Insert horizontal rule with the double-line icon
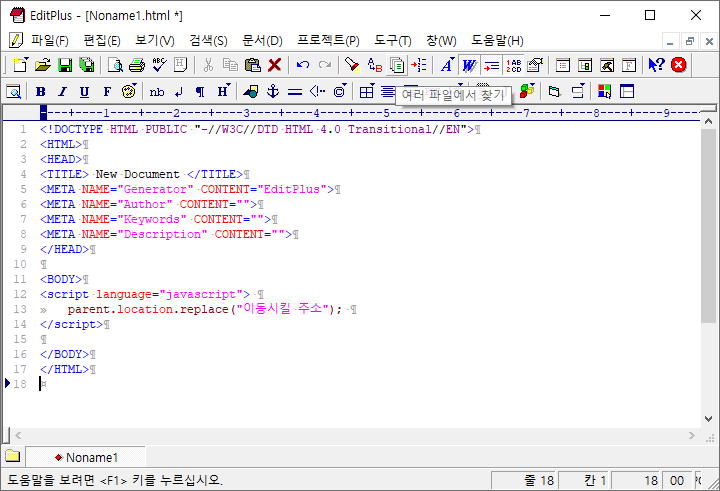Image resolution: width=720 pixels, height=491 pixels. (295, 92)
